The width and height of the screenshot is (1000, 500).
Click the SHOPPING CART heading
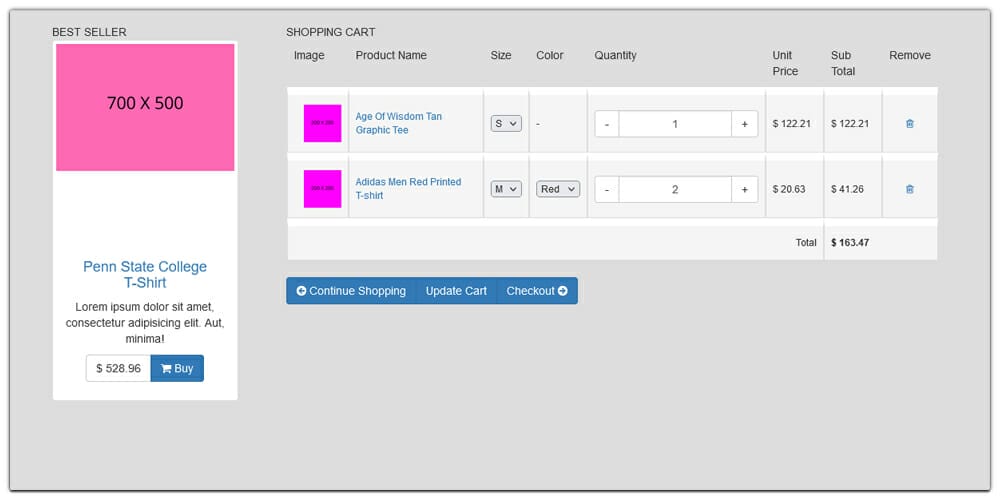point(330,32)
